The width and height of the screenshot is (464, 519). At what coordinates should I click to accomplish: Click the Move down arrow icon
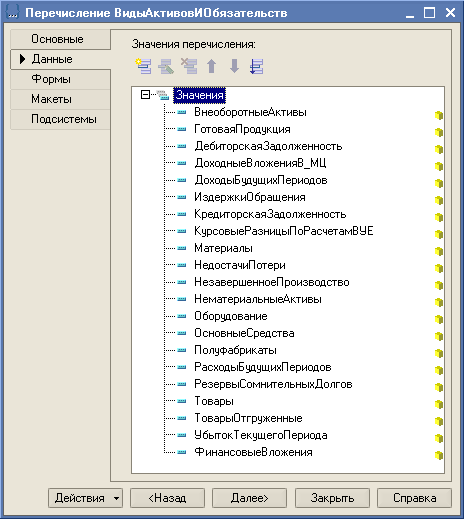(x=234, y=66)
